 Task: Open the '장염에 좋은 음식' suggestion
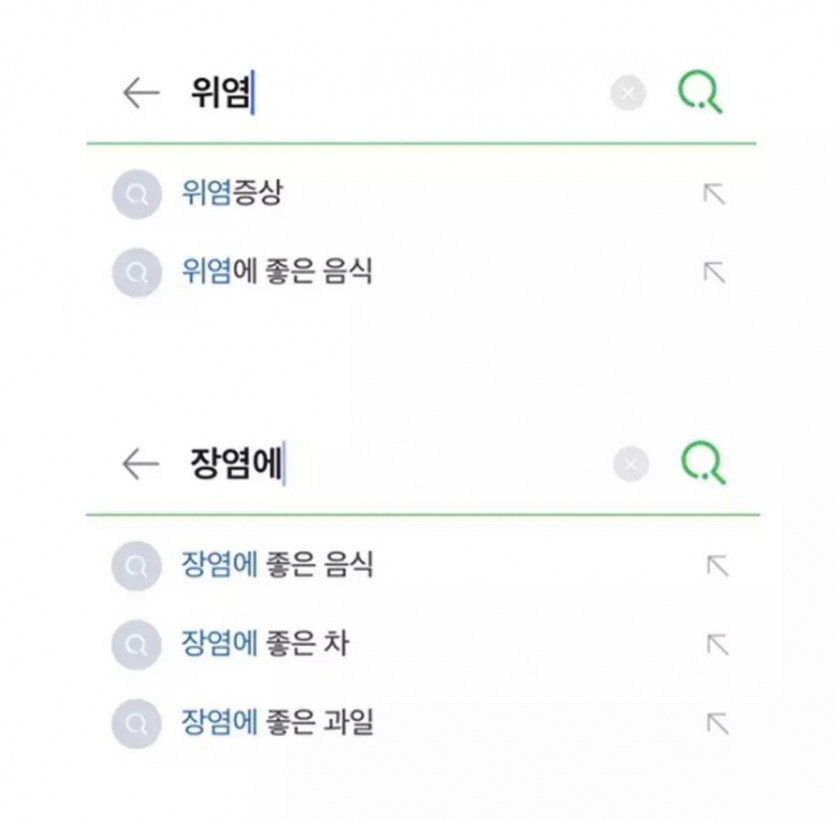277,565
